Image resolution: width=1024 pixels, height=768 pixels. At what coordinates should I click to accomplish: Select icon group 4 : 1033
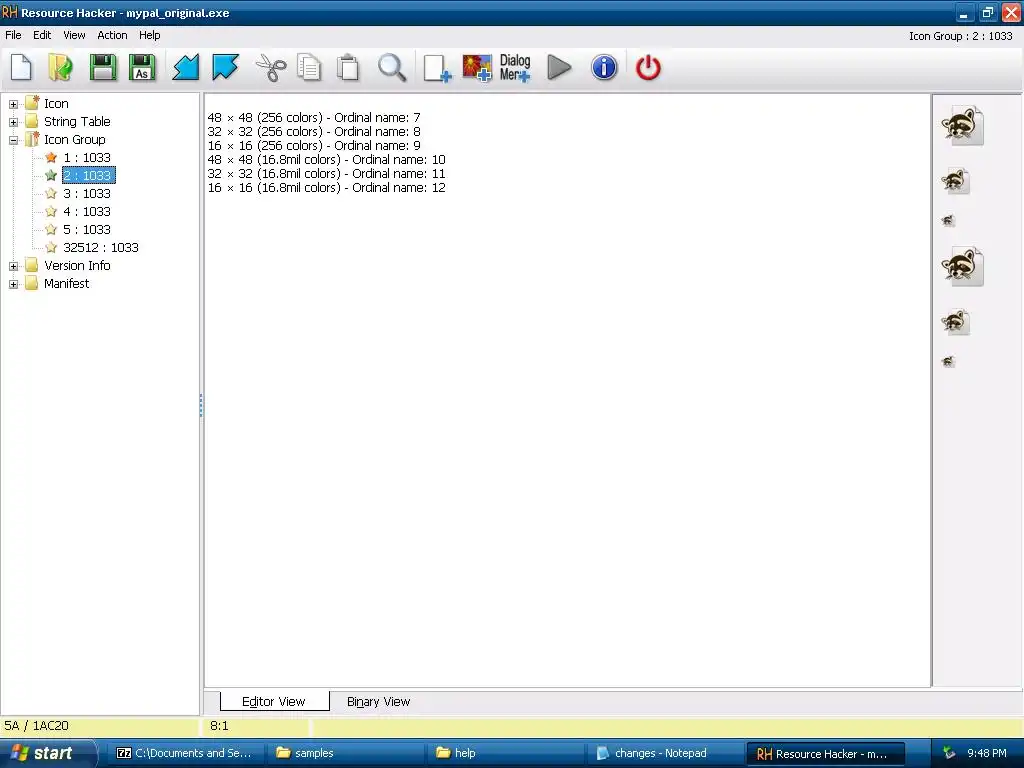[87, 212]
